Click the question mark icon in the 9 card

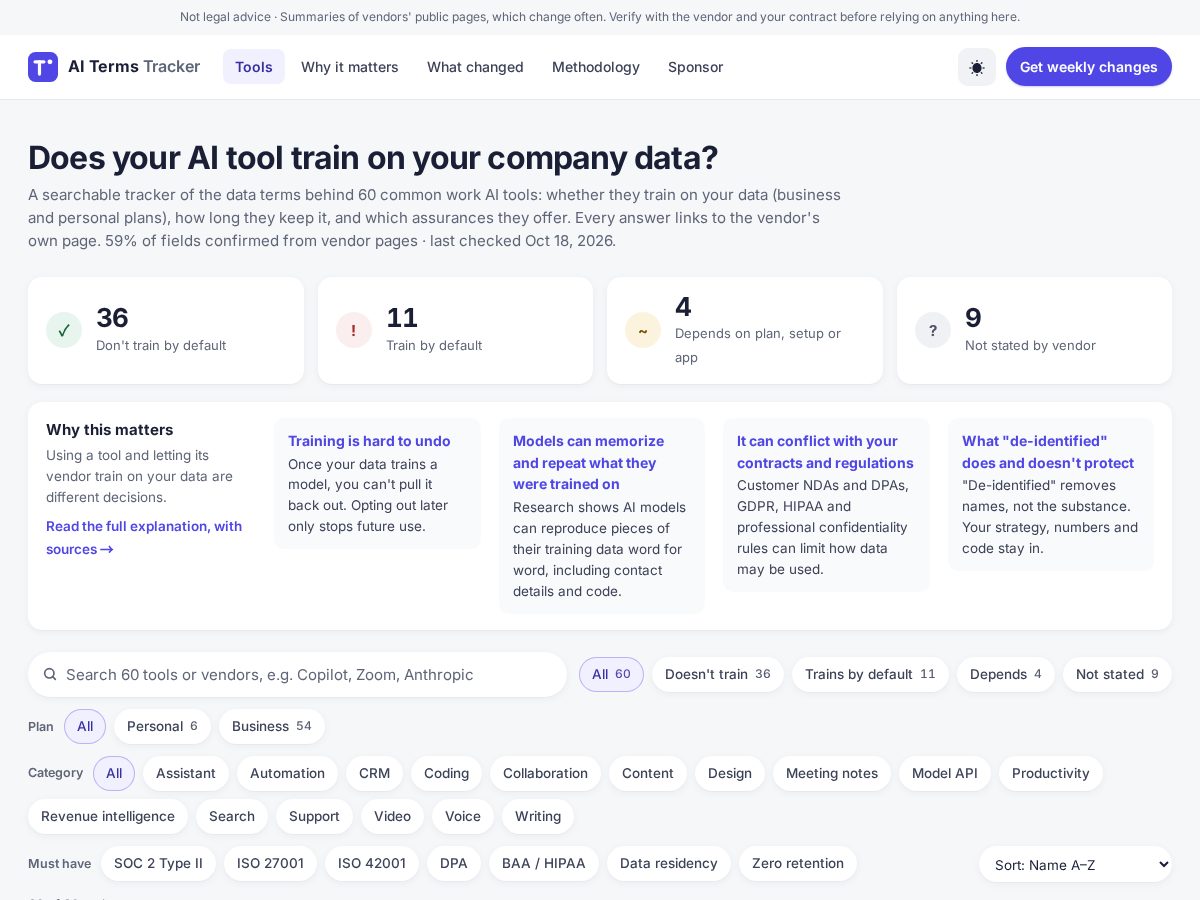coord(933,330)
